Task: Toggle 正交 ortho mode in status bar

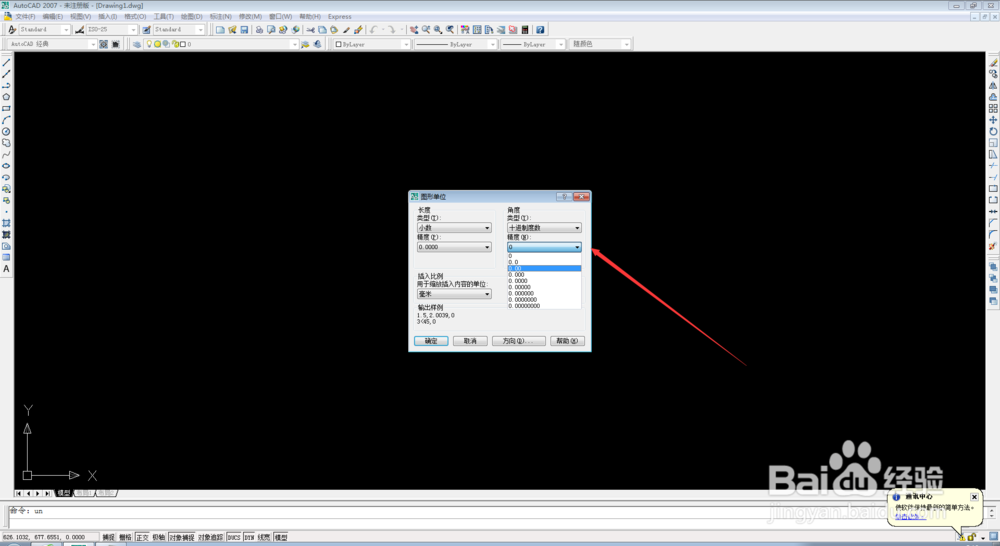Action: point(142,537)
